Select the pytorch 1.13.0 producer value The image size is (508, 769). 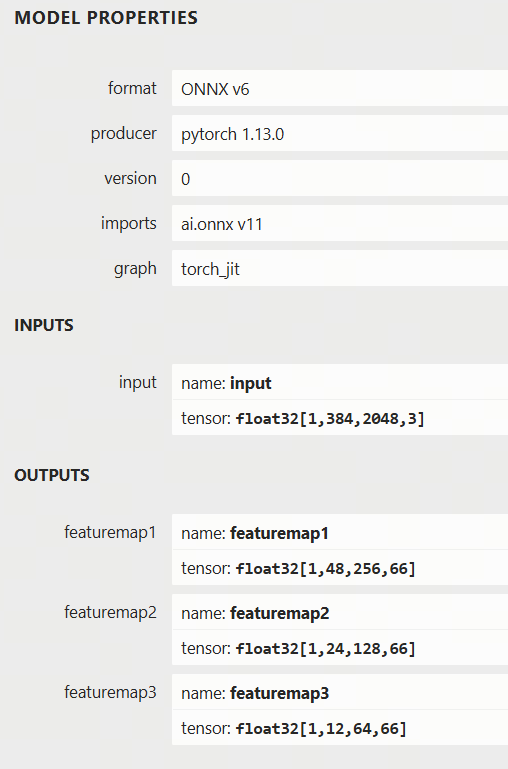point(340,133)
